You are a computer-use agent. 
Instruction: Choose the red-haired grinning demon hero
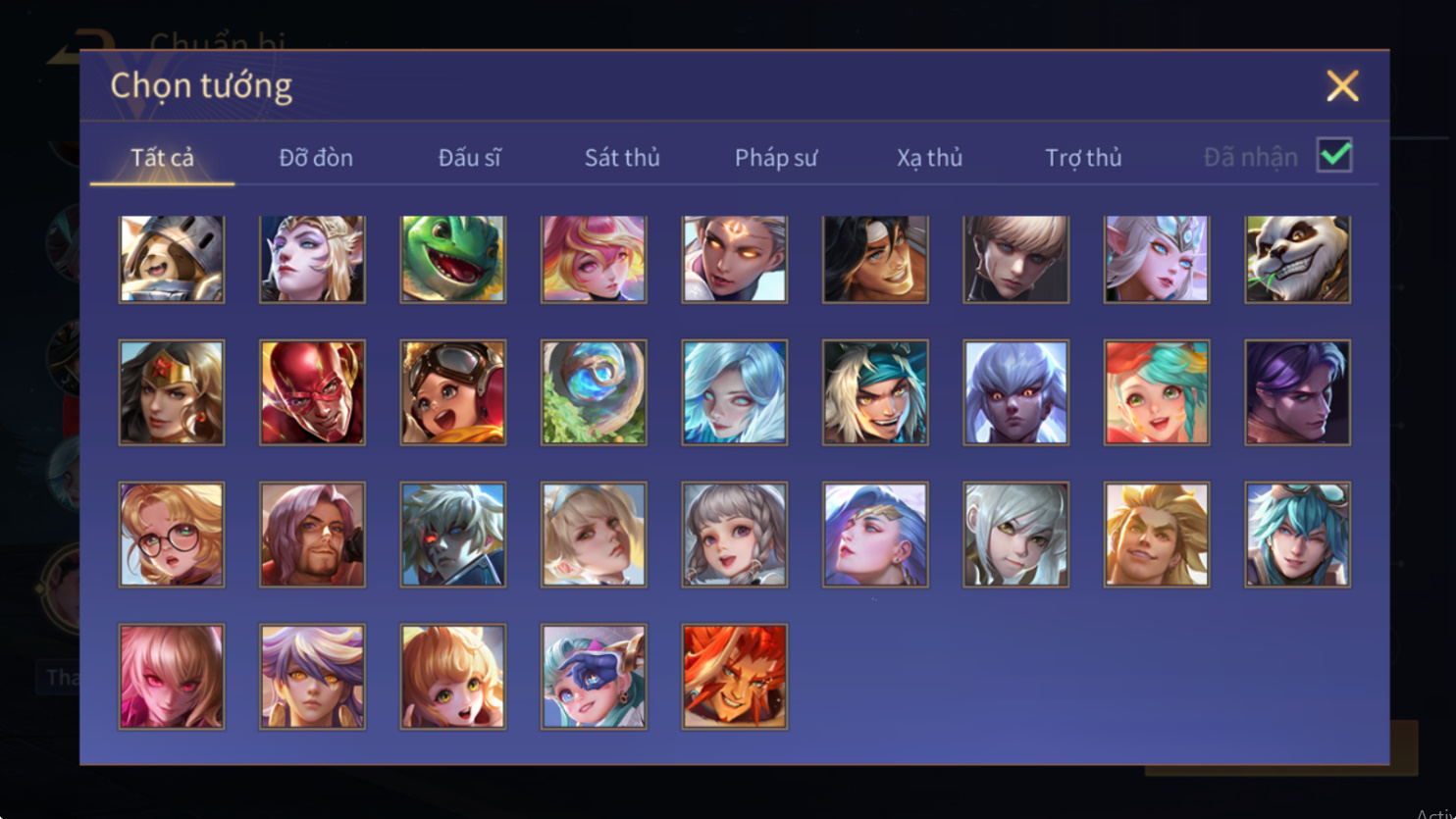tap(735, 677)
